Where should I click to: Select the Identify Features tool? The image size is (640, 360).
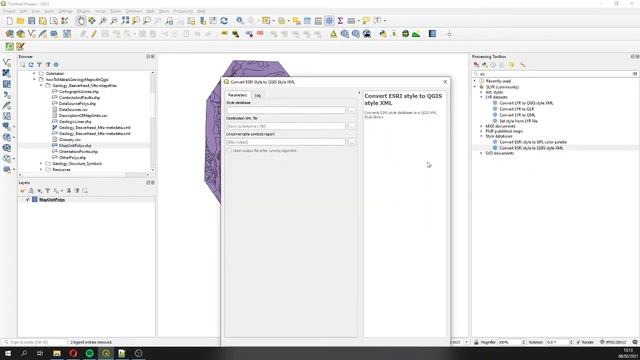point(240,21)
